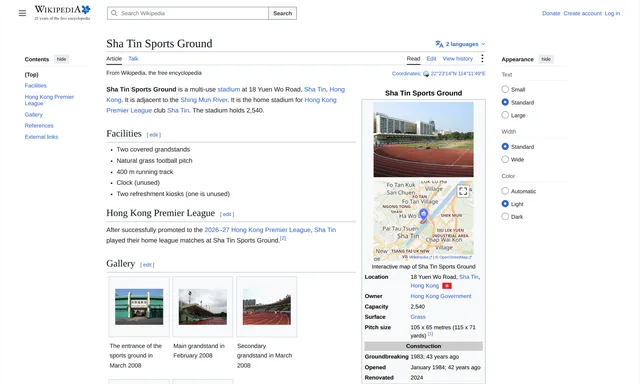Click the Hong Kong flag icon

pyautogui.click(x=447, y=286)
